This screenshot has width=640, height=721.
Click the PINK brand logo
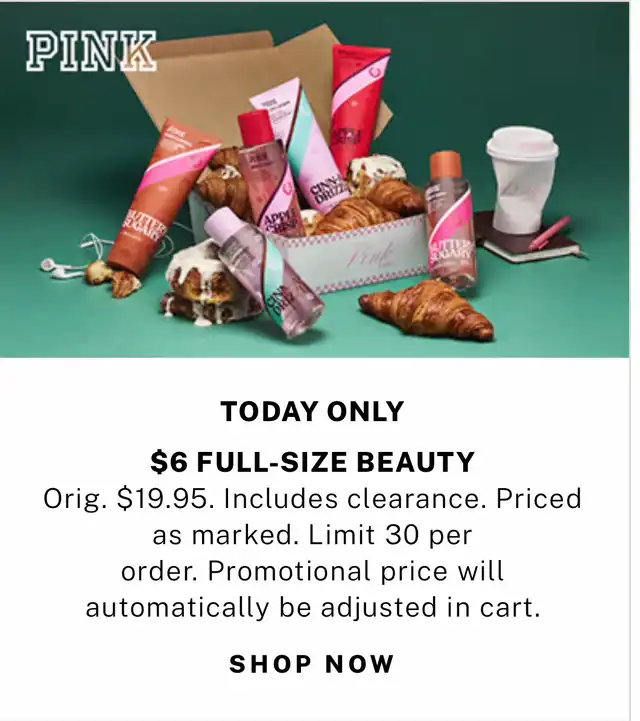[91, 51]
